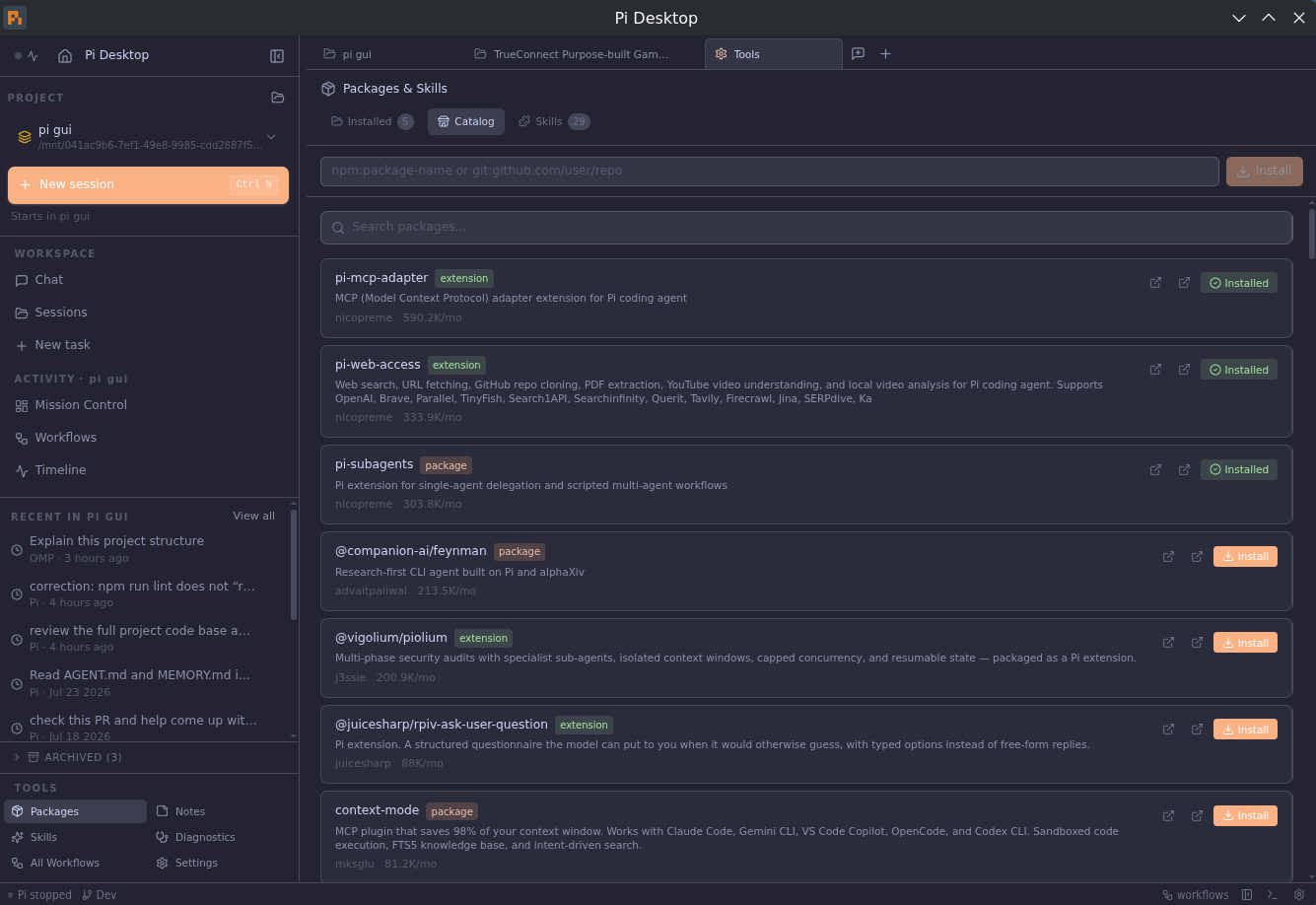Click left external-link icon on pi-web-access card
This screenshot has width=1316, height=905.
1155,370
